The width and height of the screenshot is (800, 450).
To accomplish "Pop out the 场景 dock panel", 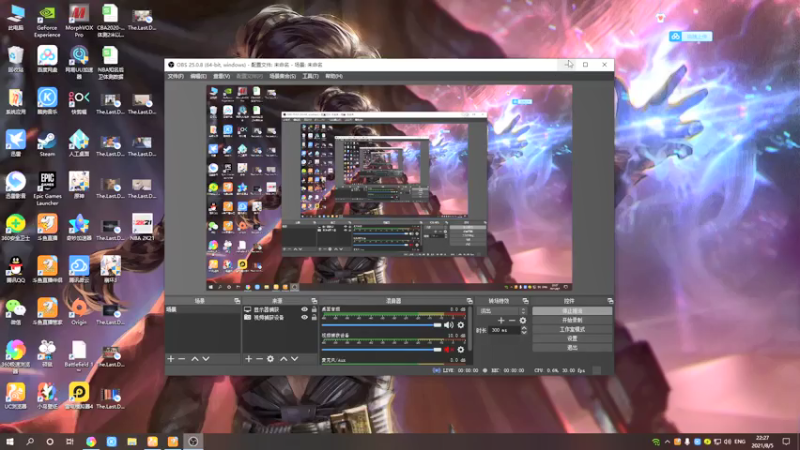I will pos(237,301).
